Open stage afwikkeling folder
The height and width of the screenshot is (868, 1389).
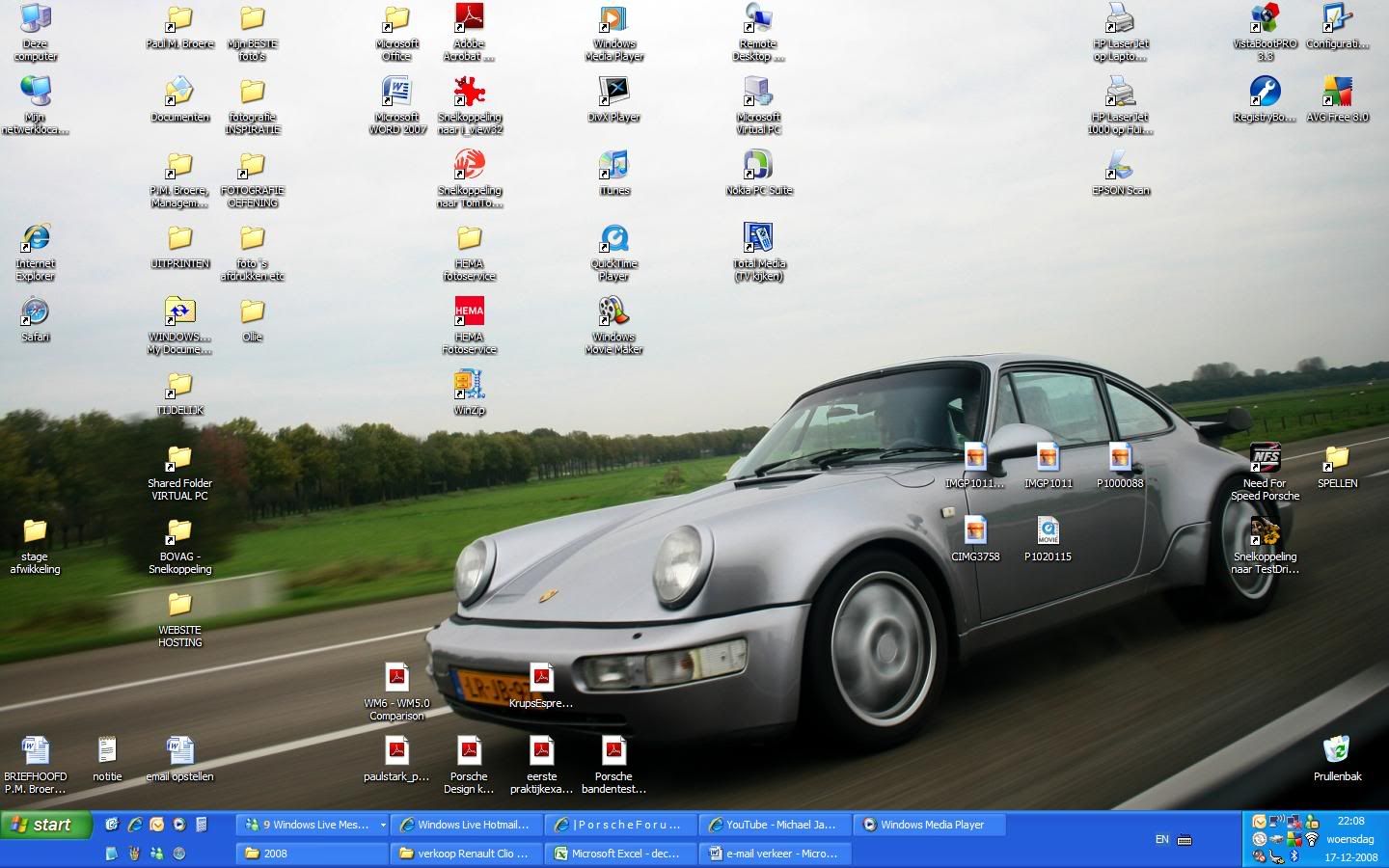pyautogui.click(x=35, y=545)
